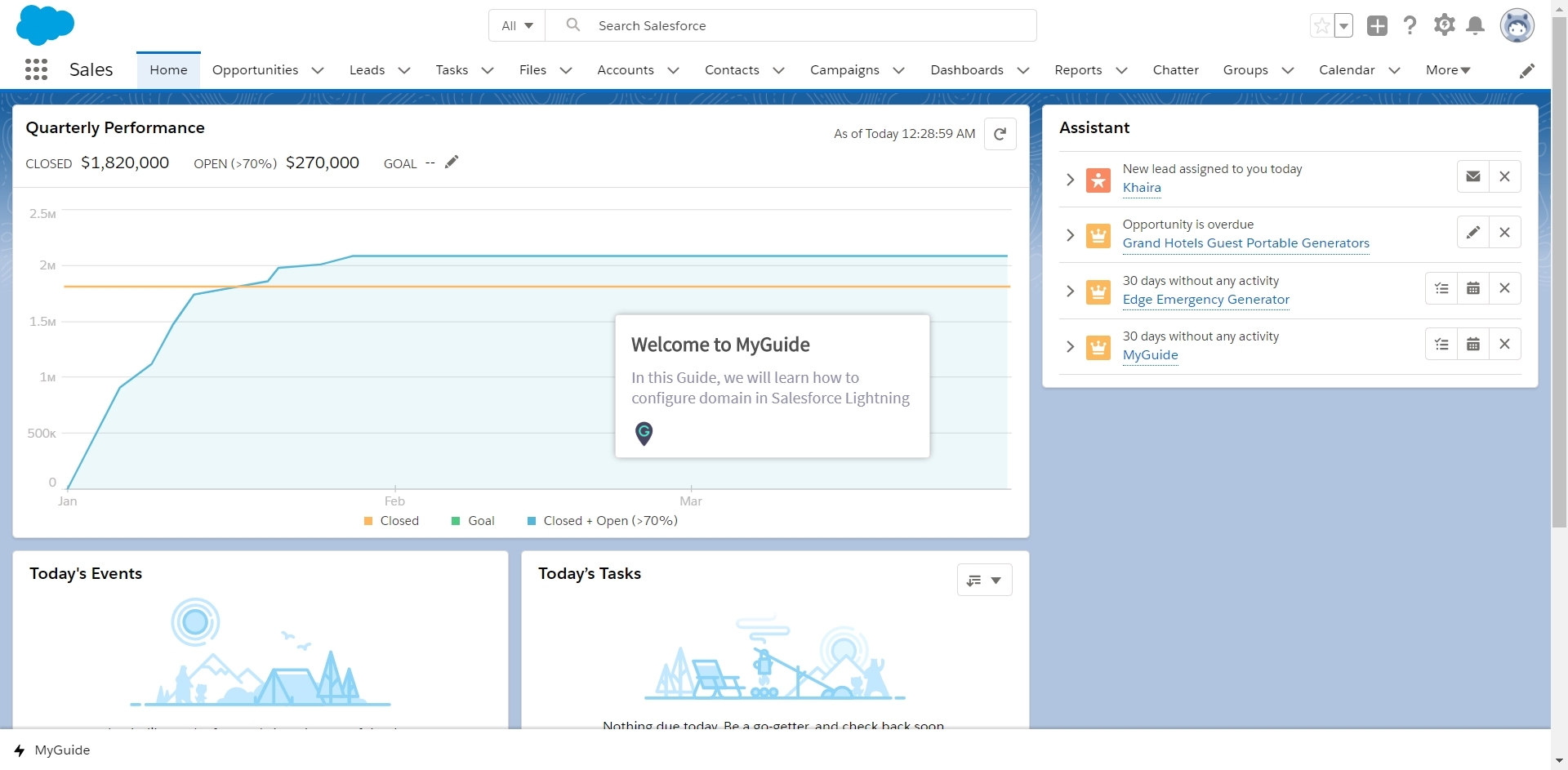Create task for Edge Emergency Generator
This screenshot has height=770, width=1568.
(1441, 288)
